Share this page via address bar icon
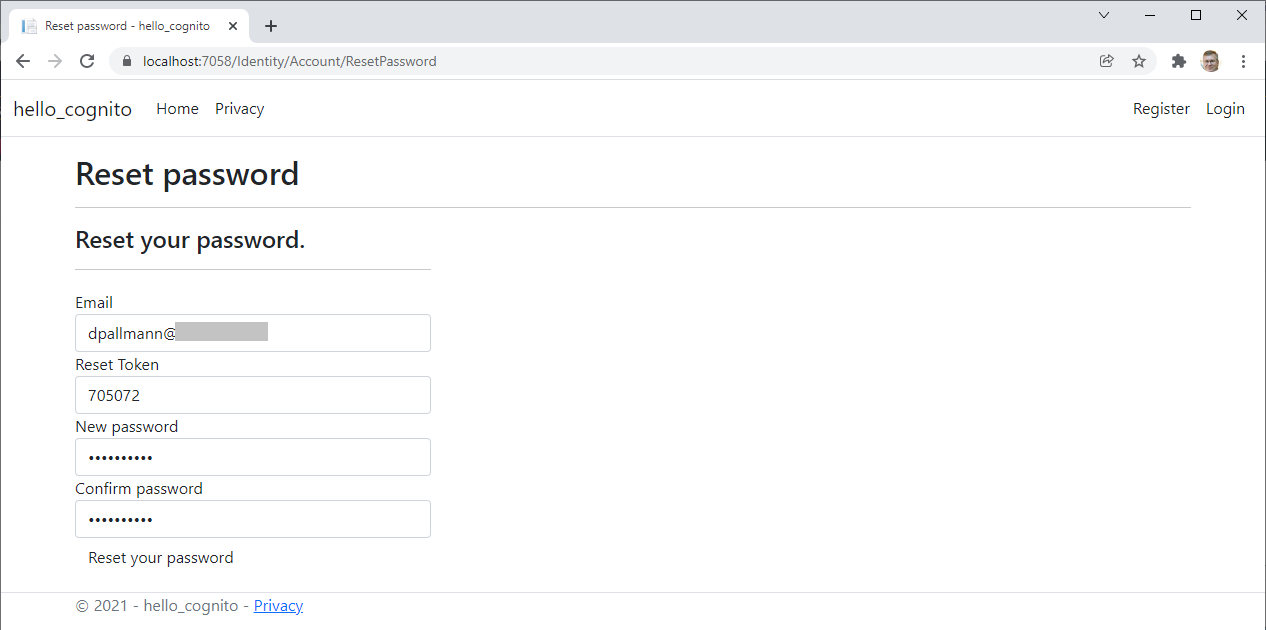Screen dimensions: 1266x630 coord(1107,61)
